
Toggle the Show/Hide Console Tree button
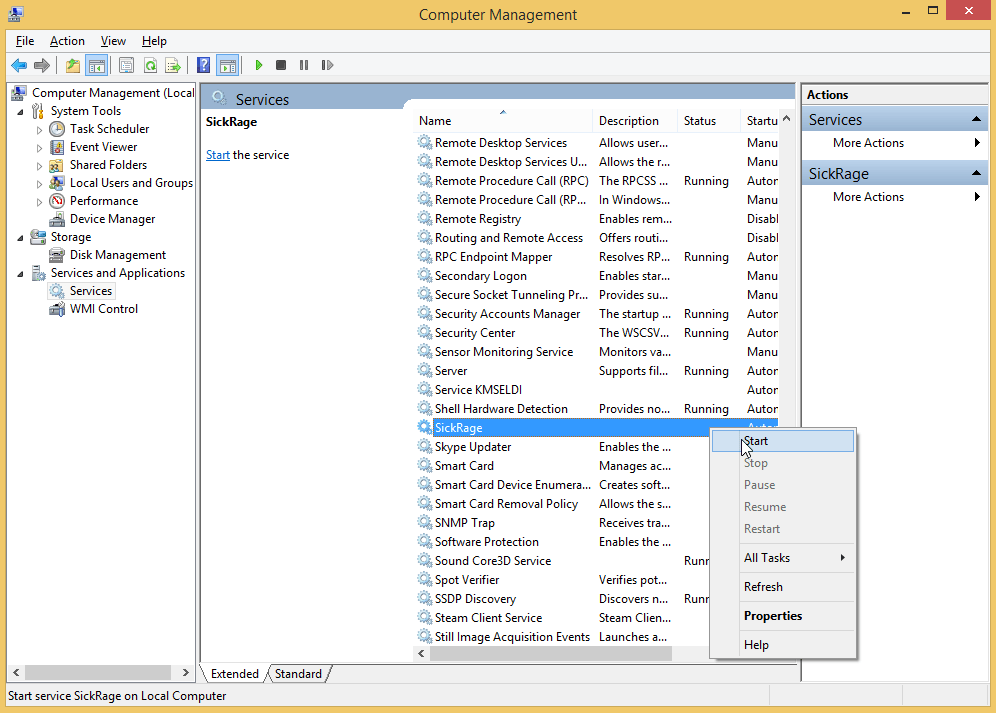pos(96,65)
